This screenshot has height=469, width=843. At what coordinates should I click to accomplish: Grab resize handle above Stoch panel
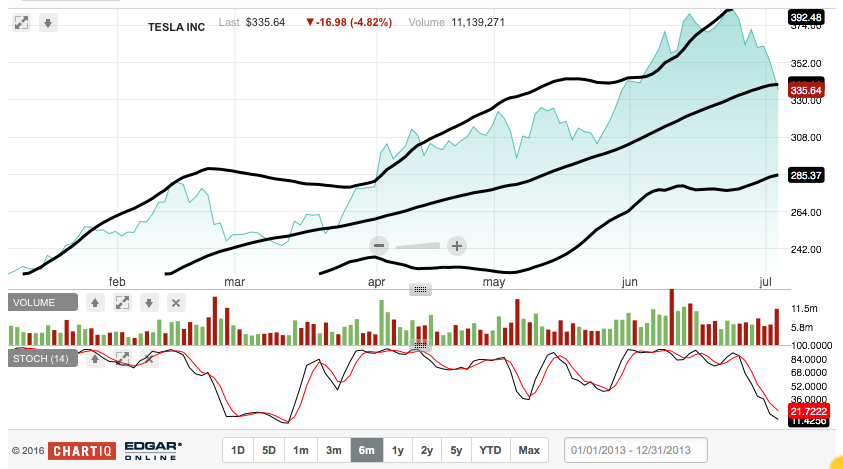(420, 345)
